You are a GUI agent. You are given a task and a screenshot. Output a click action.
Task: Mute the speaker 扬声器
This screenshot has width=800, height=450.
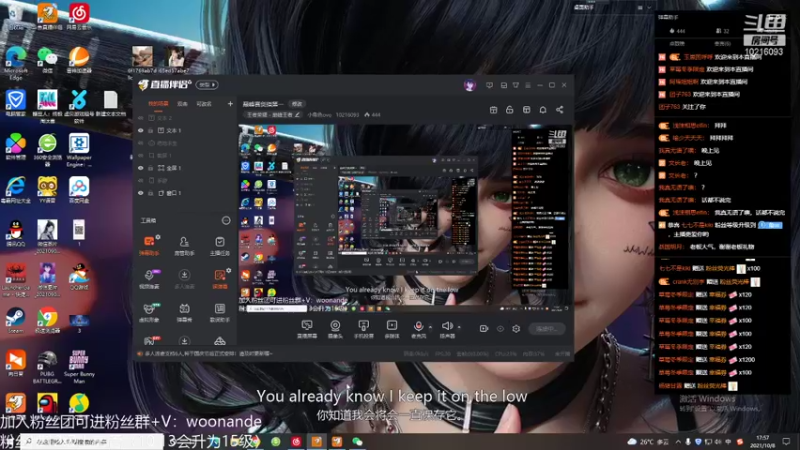(447, 329)
